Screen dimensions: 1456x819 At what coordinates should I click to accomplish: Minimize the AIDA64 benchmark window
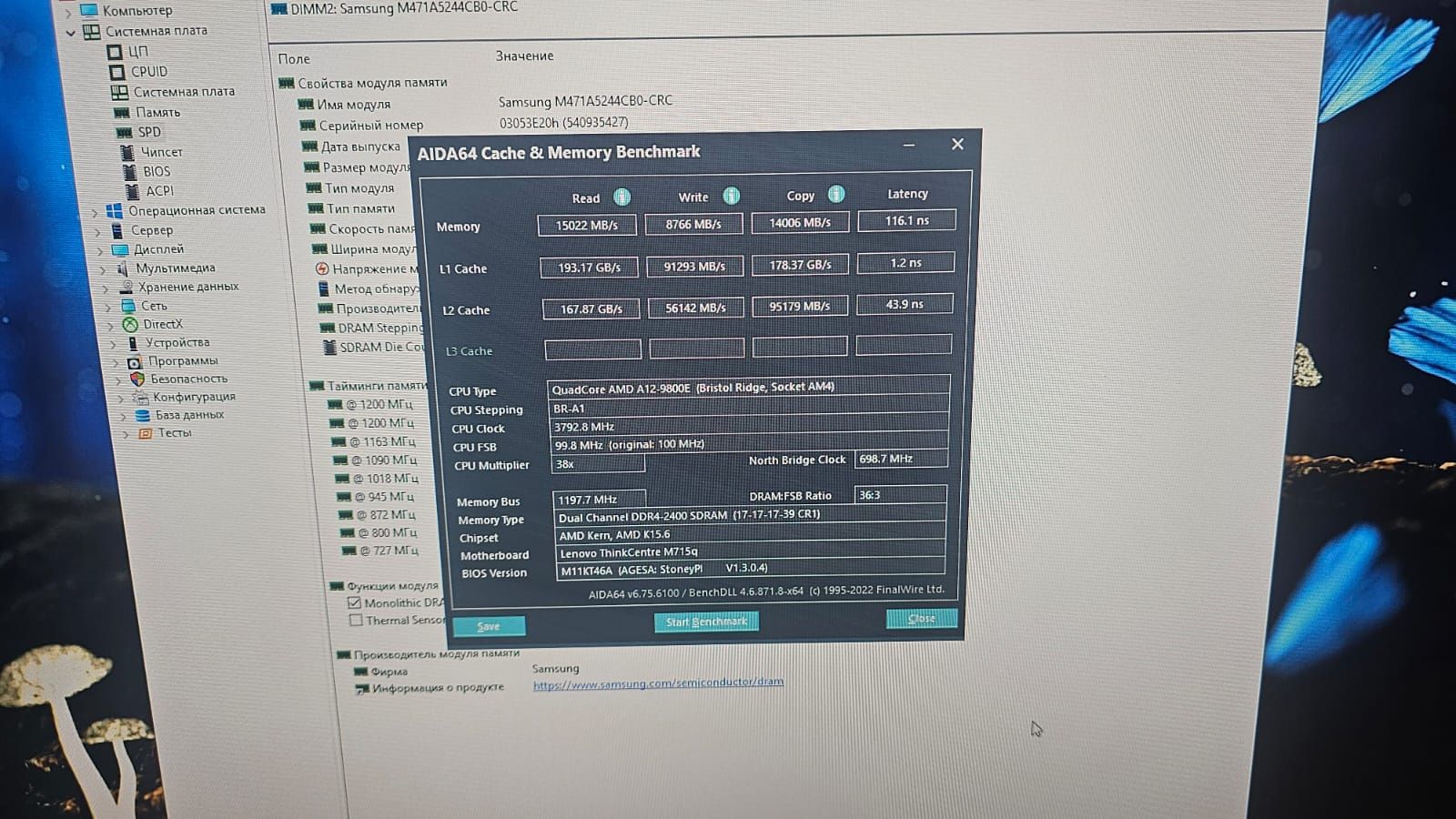coord(908,145)
